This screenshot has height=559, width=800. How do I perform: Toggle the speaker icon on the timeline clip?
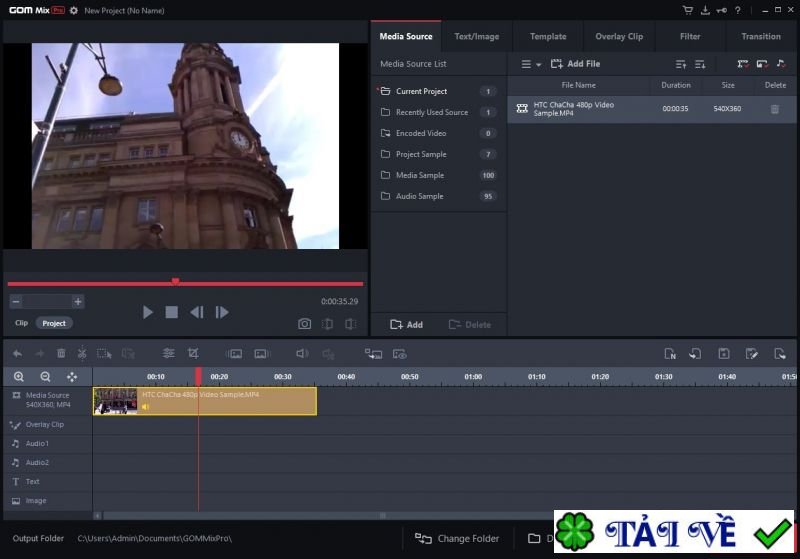click(145, 407)
